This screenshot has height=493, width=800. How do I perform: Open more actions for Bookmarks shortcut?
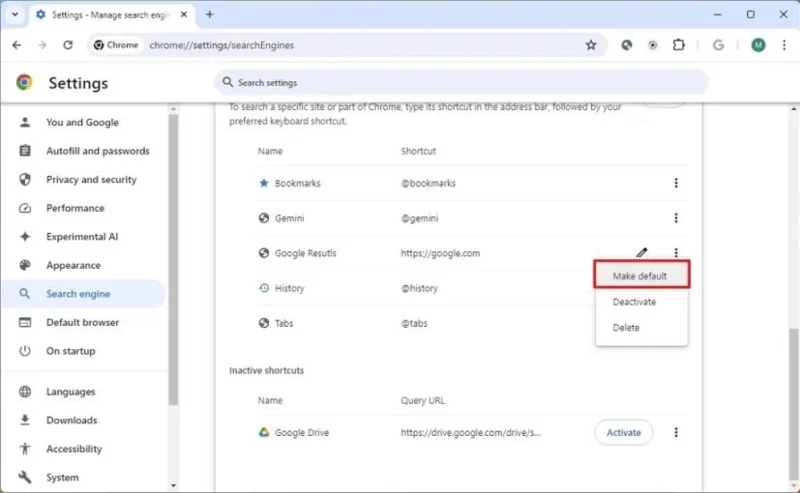(676, 183)
